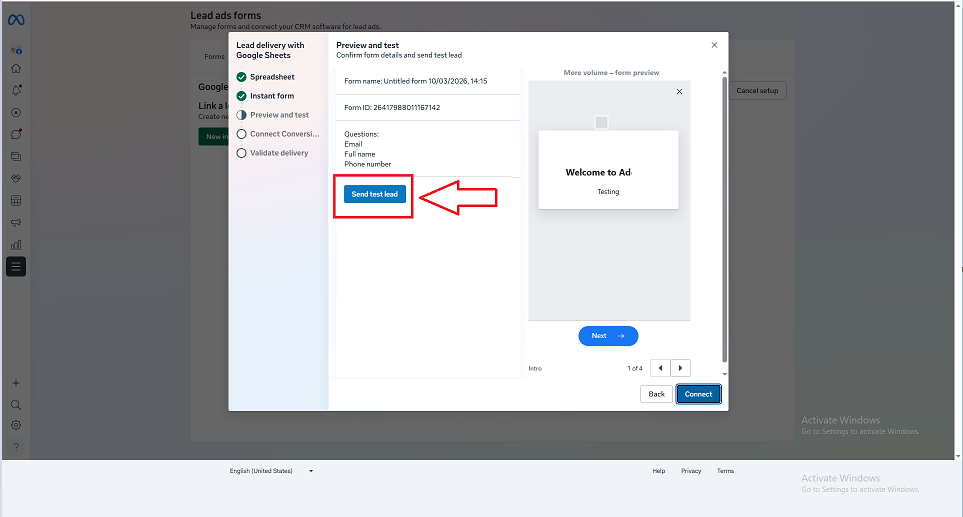
Task: Open English (United States) language dropdown
Action: click(271, 471)
